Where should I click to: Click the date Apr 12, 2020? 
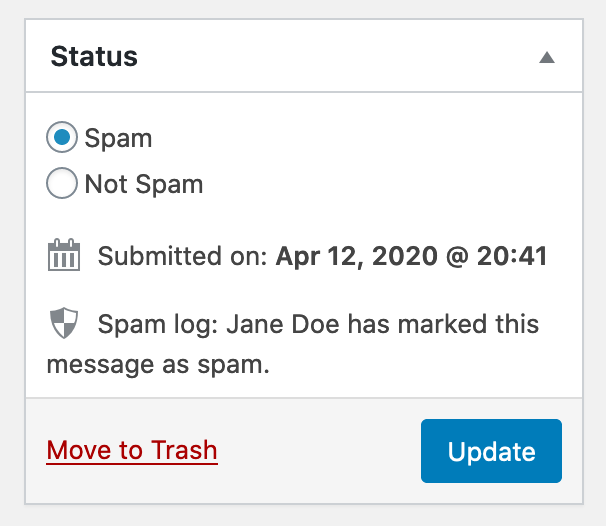[356, 257]
